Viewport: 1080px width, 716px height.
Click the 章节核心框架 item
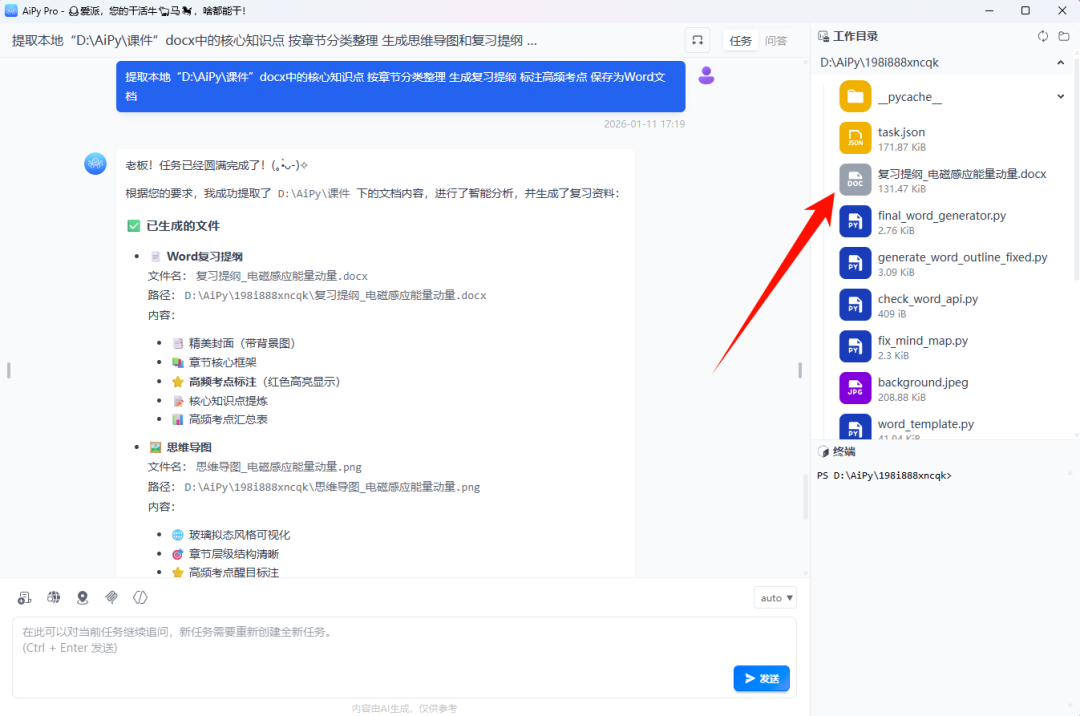[222, 362]
